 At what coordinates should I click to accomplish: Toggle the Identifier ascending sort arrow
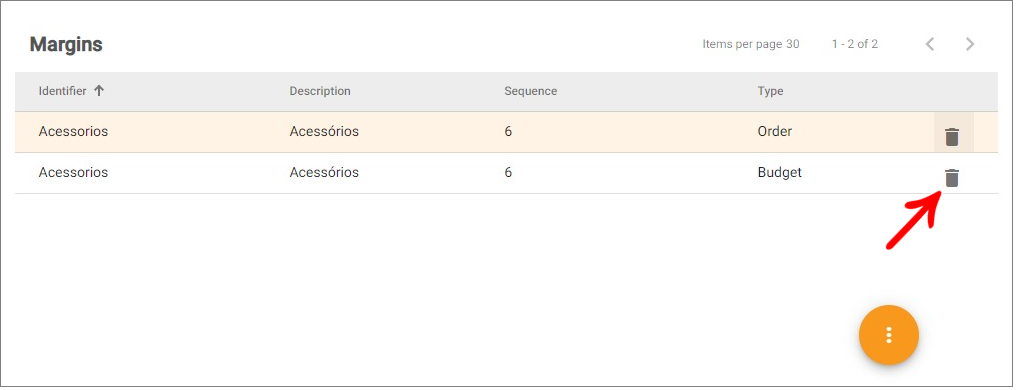point(99,91)
